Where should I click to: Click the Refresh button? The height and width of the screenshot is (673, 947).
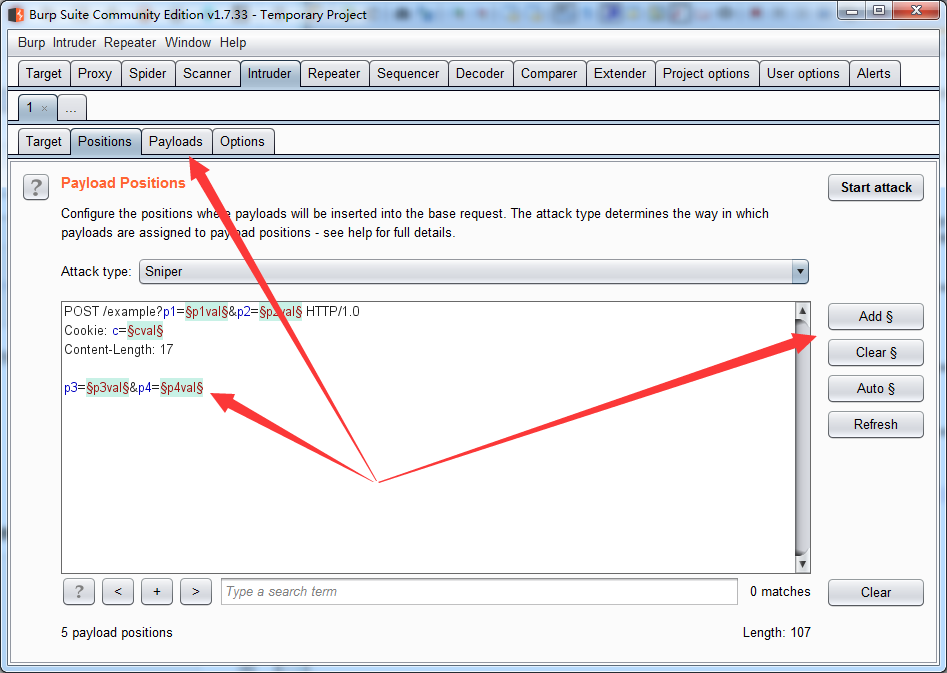[876, 425]
